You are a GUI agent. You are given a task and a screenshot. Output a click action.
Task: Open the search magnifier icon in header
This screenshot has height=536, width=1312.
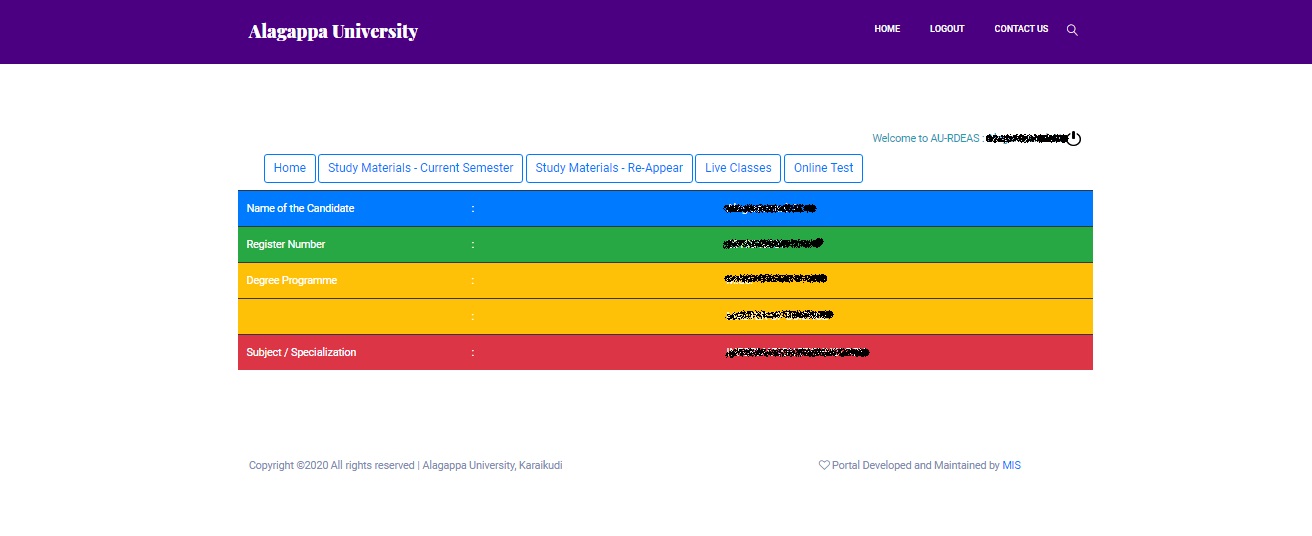point(1072,30)
